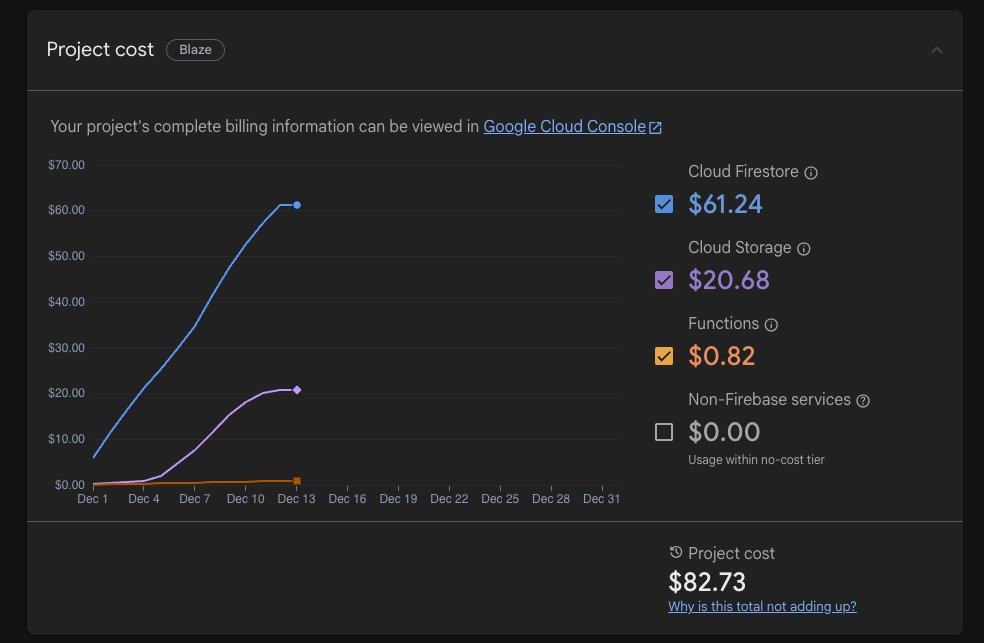Image resolution: width=984 pixels, height=643 pixels.
Task: Click the Why is this total not adding up link
Action: [762, 606]
